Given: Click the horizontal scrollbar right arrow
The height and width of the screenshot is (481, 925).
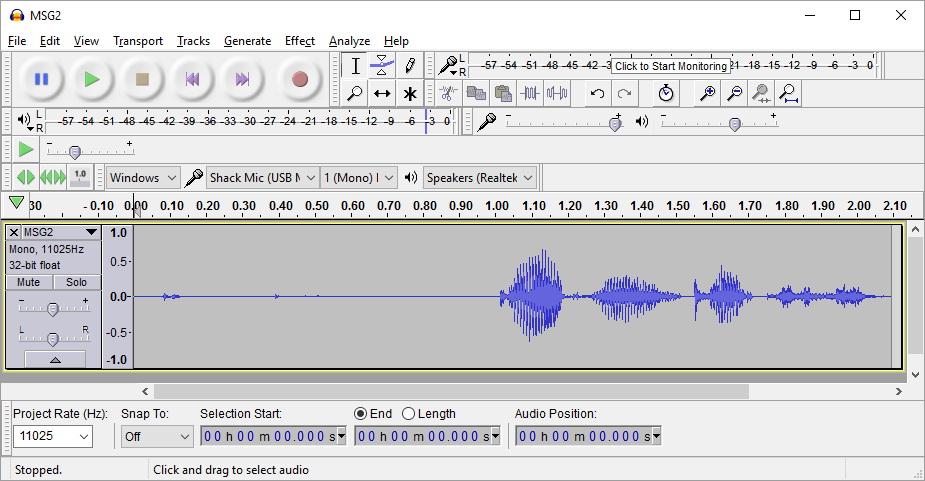Looking at the screenshot, I should point(898,391).
